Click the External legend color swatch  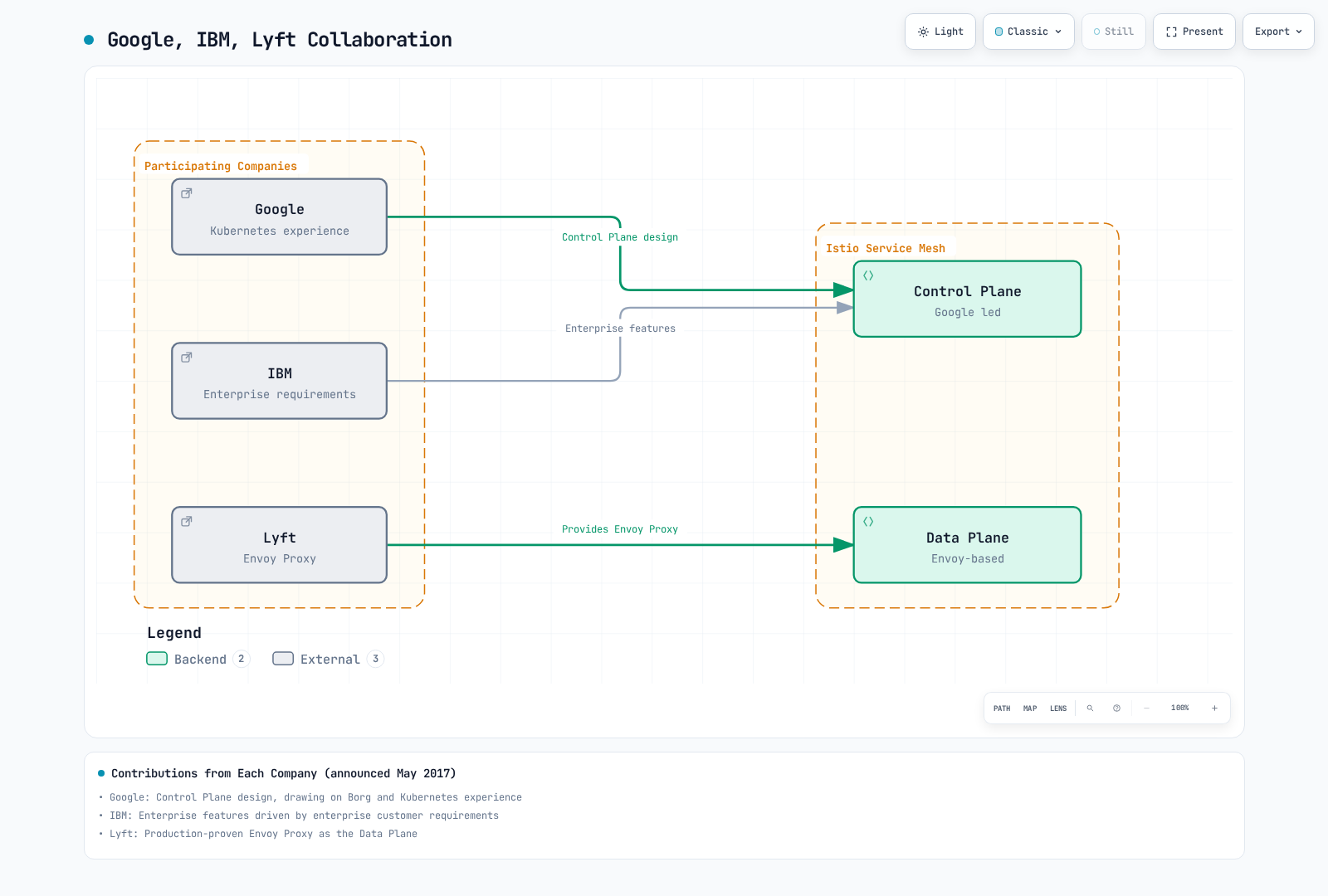click(283, 659)
